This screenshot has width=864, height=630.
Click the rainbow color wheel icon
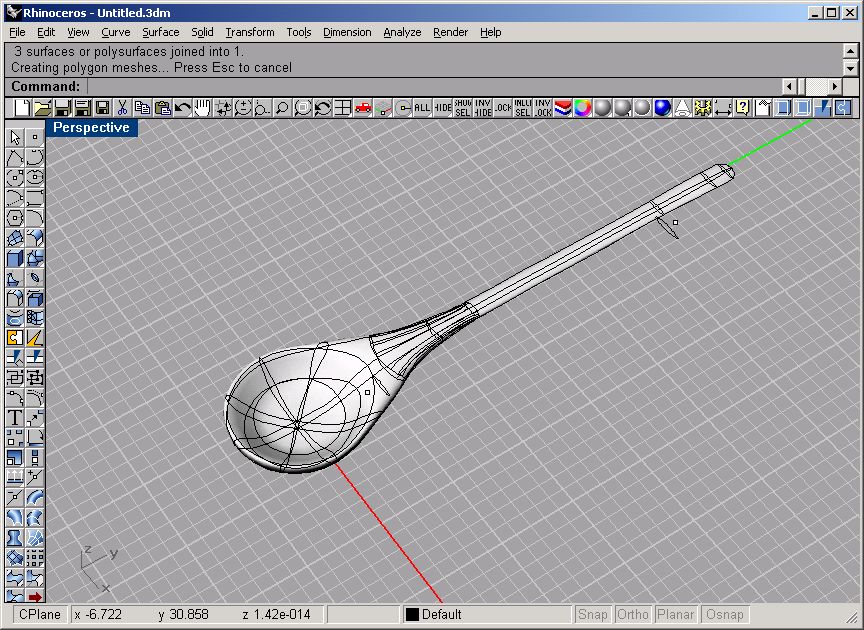[582, 107]
